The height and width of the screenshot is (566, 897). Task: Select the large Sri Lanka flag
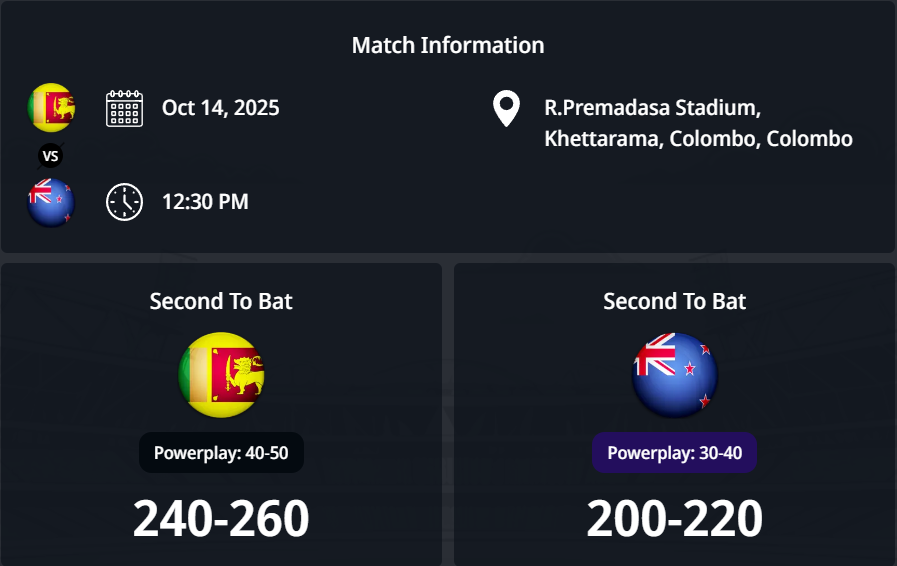click(x=221, y=375)
